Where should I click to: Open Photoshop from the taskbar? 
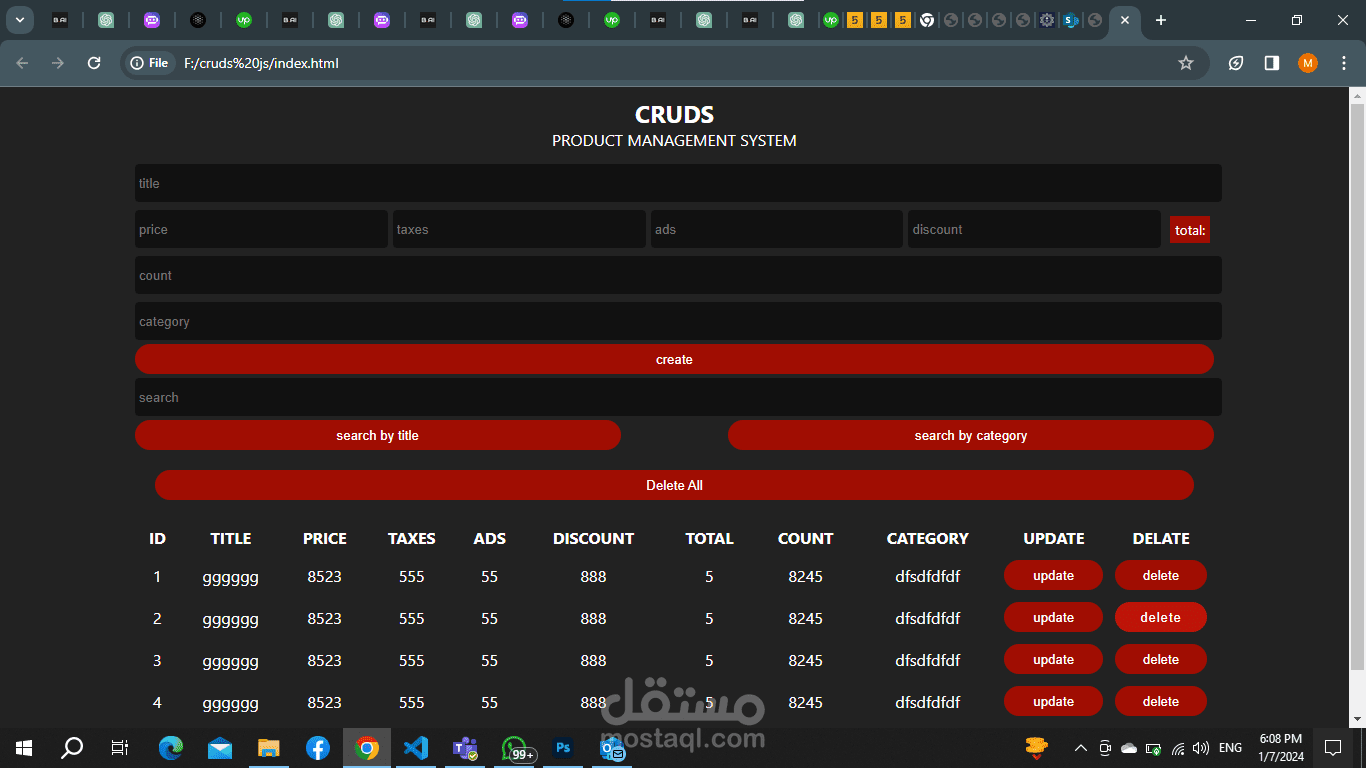tap(563, 747)
